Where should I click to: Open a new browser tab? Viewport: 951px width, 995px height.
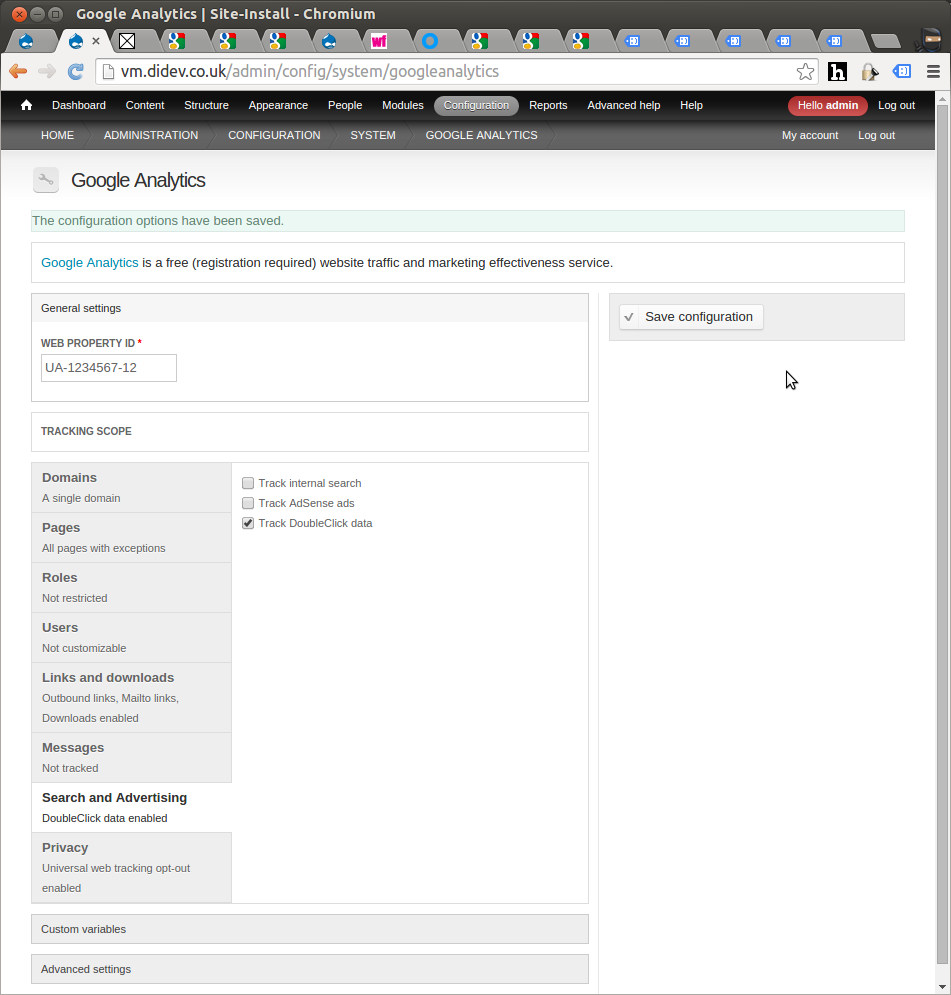point(886,41)
